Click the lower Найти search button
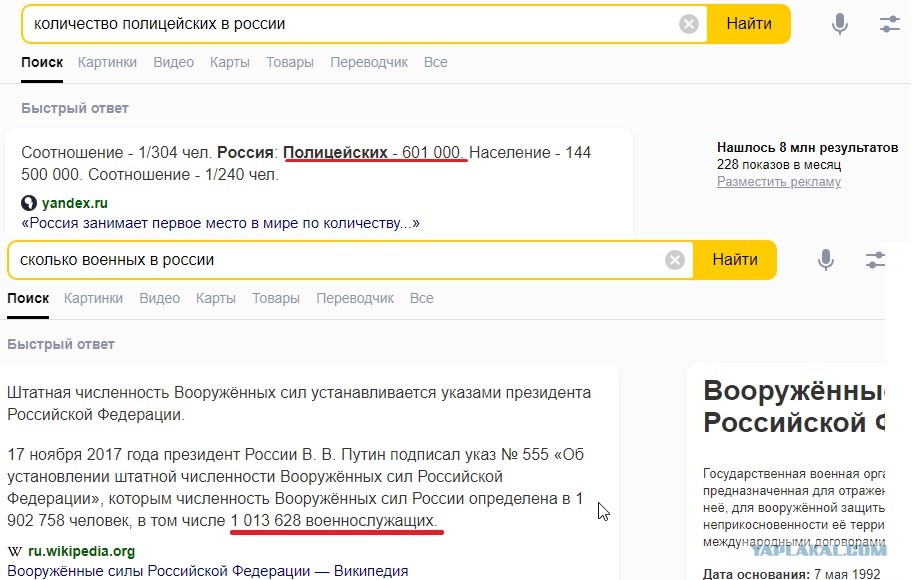Screen dimensions: 913x580 pos(735,260)
